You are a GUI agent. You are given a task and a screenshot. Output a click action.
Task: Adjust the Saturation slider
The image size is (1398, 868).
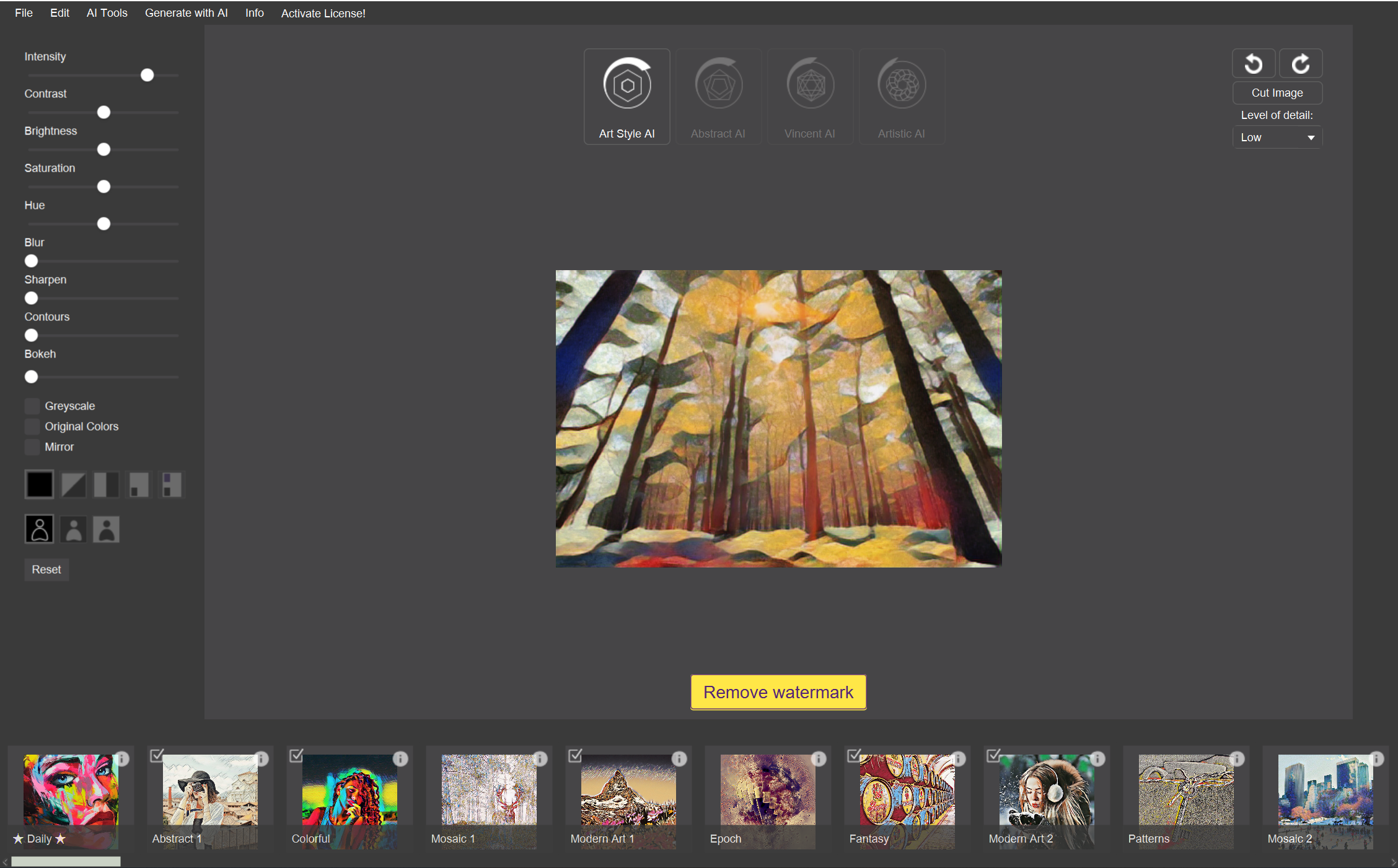coord(103,186)
